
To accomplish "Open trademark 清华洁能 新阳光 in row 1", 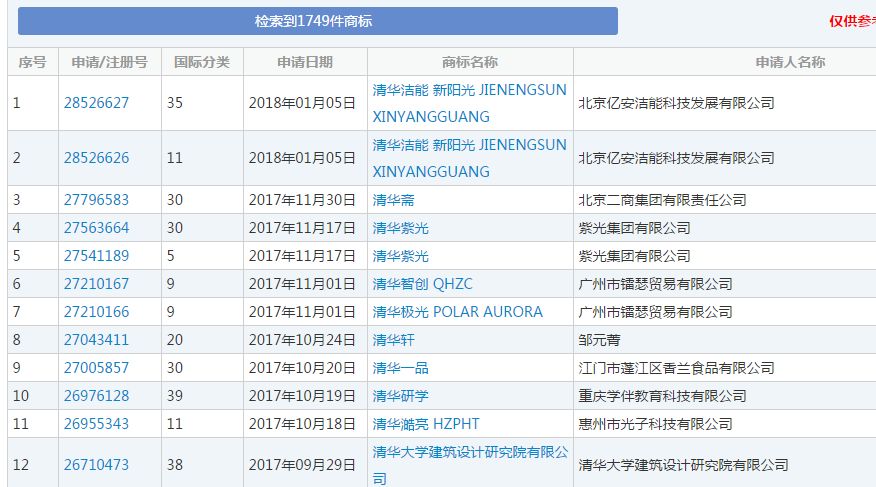I will [x=469, y=103].
